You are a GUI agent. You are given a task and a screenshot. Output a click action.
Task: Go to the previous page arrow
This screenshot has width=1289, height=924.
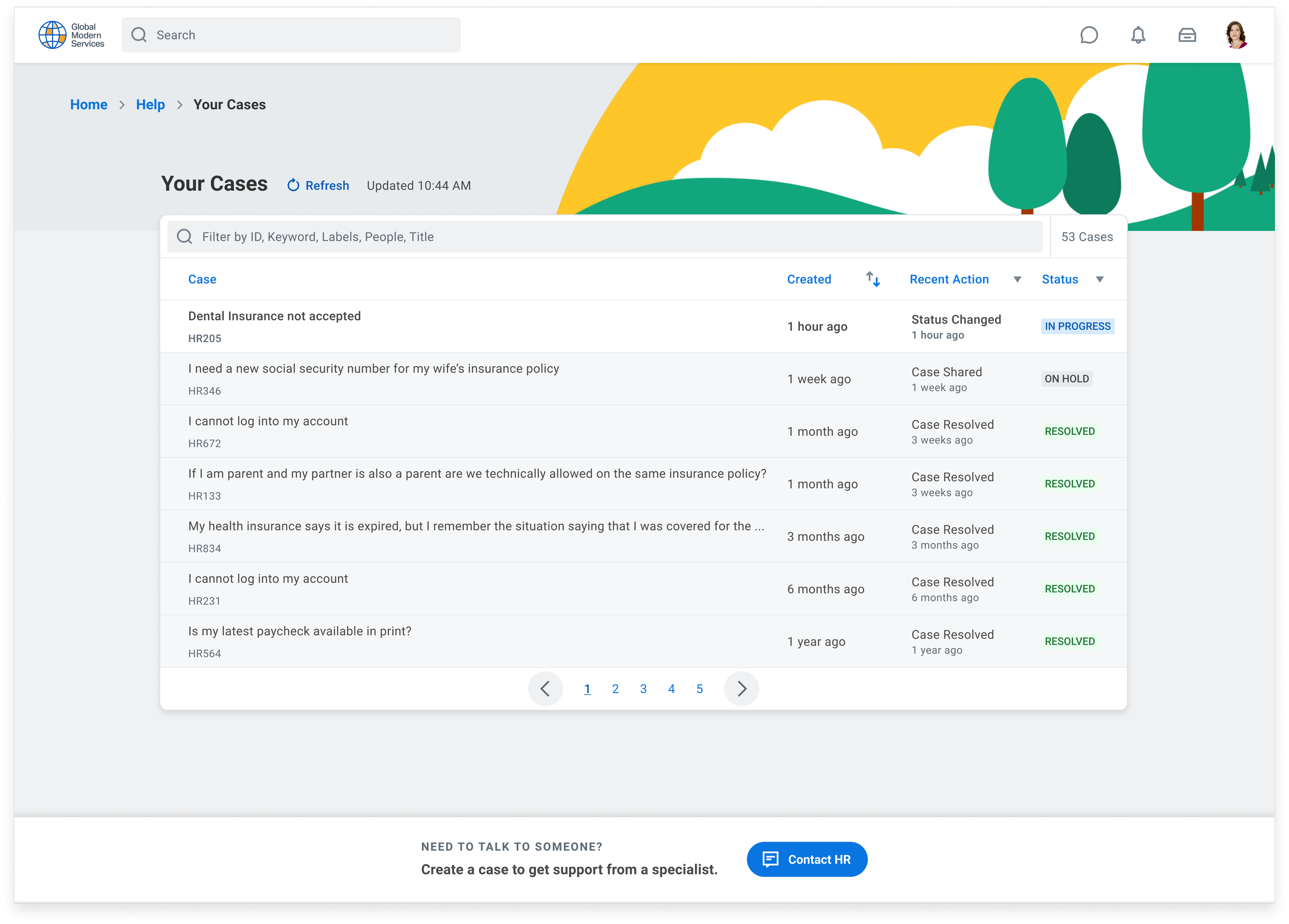(544, 688)
